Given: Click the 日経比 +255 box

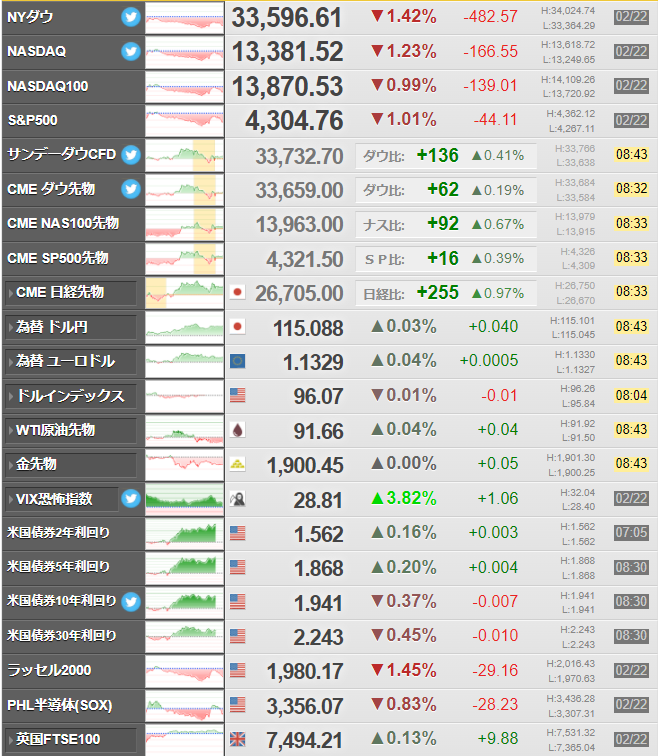Looking at the screenshot, I should point(446,293).
